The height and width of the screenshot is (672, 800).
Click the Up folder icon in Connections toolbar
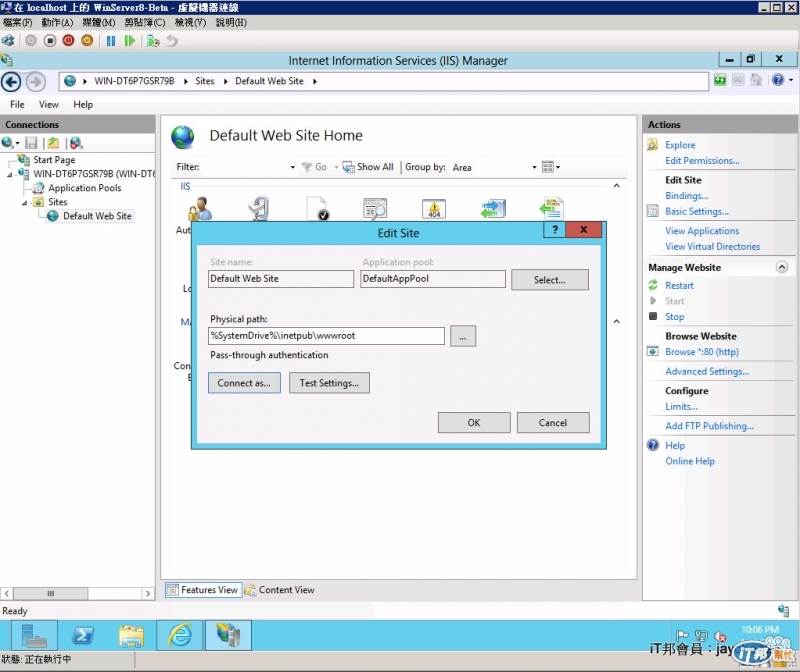point(53,143)
